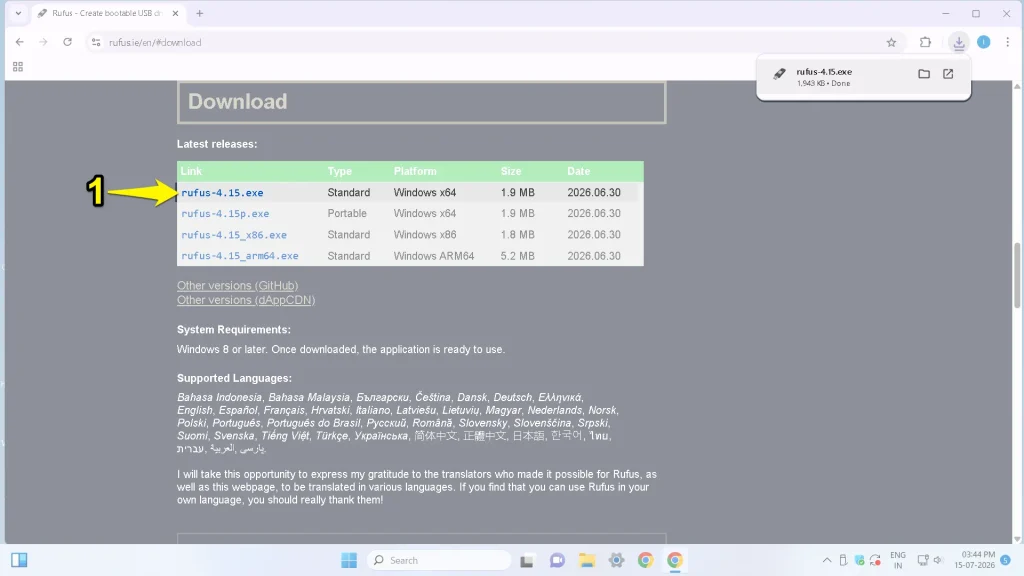Viewport: 1024px width, 576px height.
Task: Download rufus-4.15_x86.exe link
Action: 234,235
